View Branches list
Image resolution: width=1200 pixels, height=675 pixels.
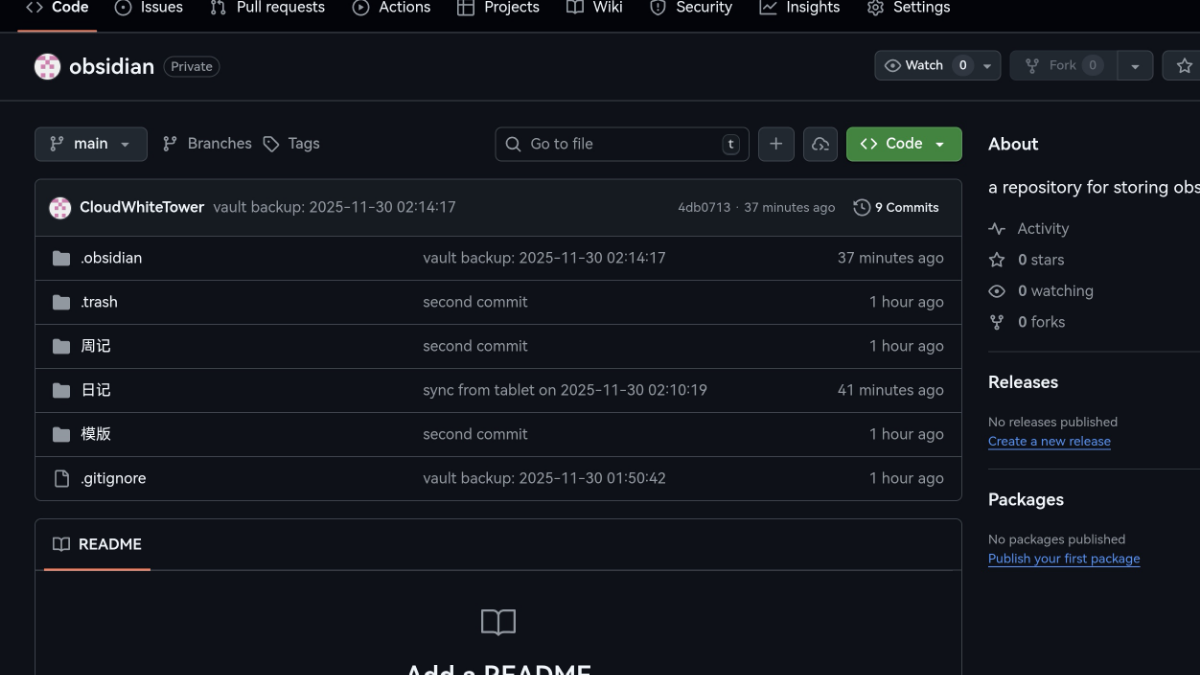[x=207, y=144]
